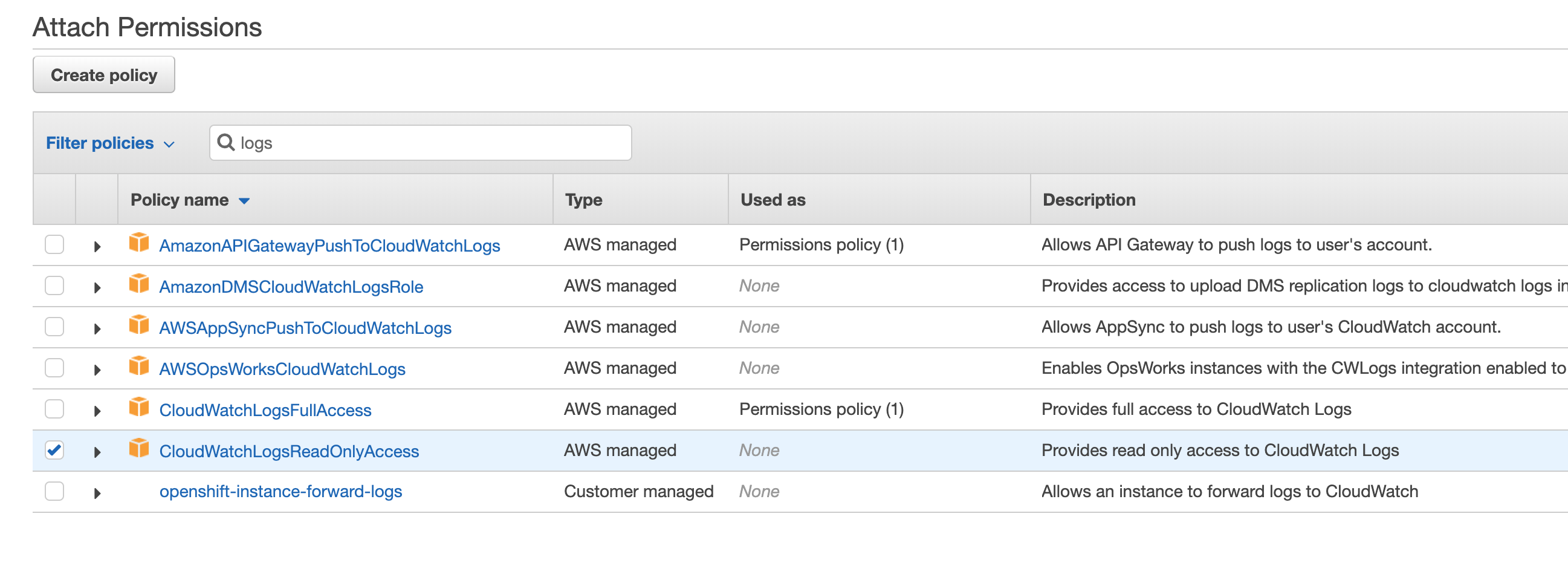Check the CloudWatchLogsFullAccess policy checkbox
The width and height of the screenshot is (1568, 577).
click(54, 409)
